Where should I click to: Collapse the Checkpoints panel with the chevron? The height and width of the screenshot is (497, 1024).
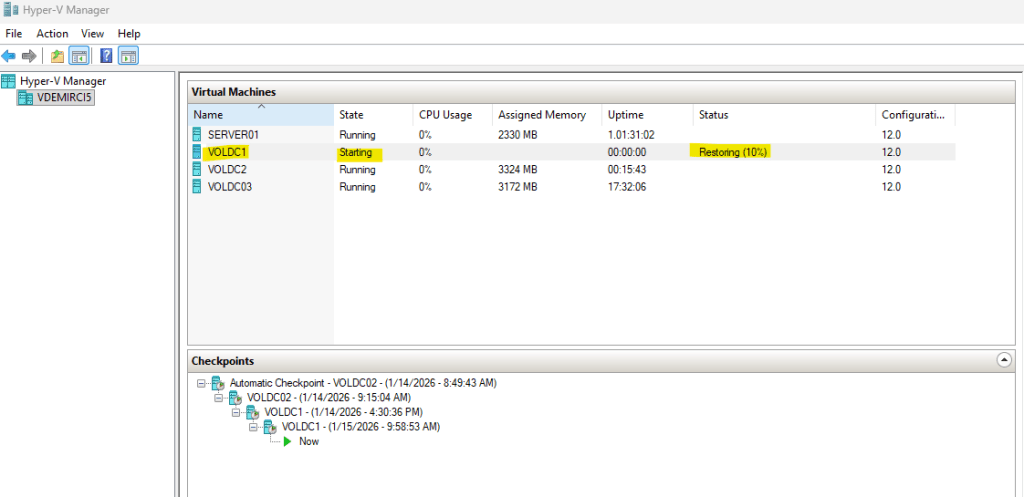[1004, 360]
